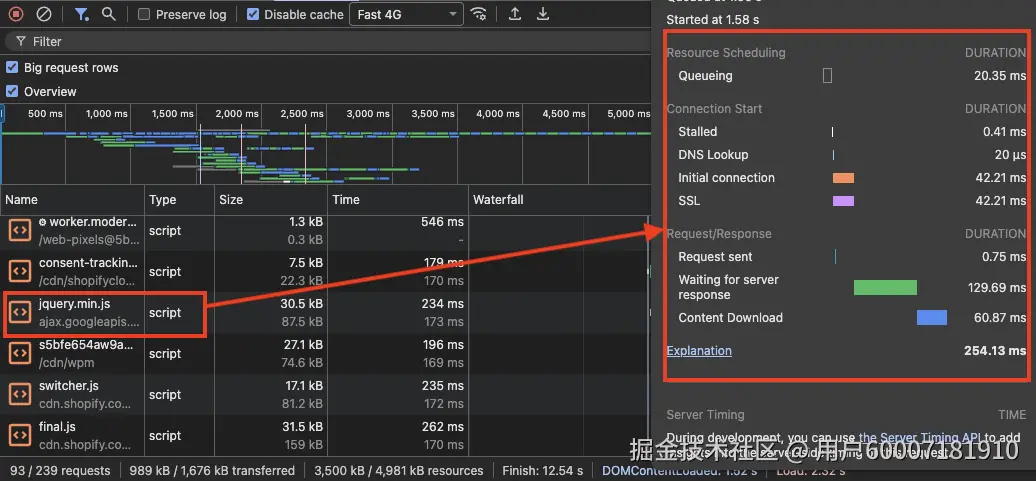
Task: Select consent-trackin… request name
Action: pyautogui.click(x=89, y=263)
